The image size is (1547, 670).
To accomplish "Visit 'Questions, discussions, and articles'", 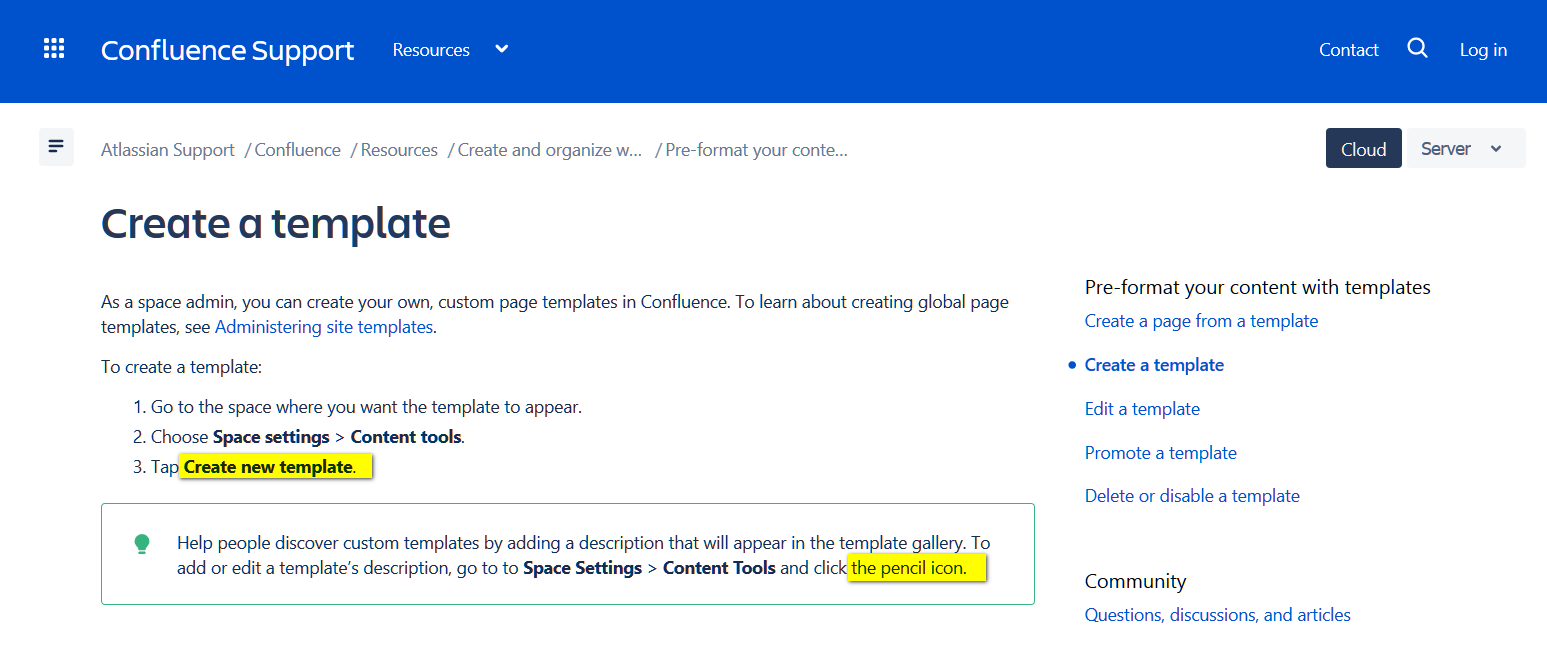I will click(x=1217, y=615).
